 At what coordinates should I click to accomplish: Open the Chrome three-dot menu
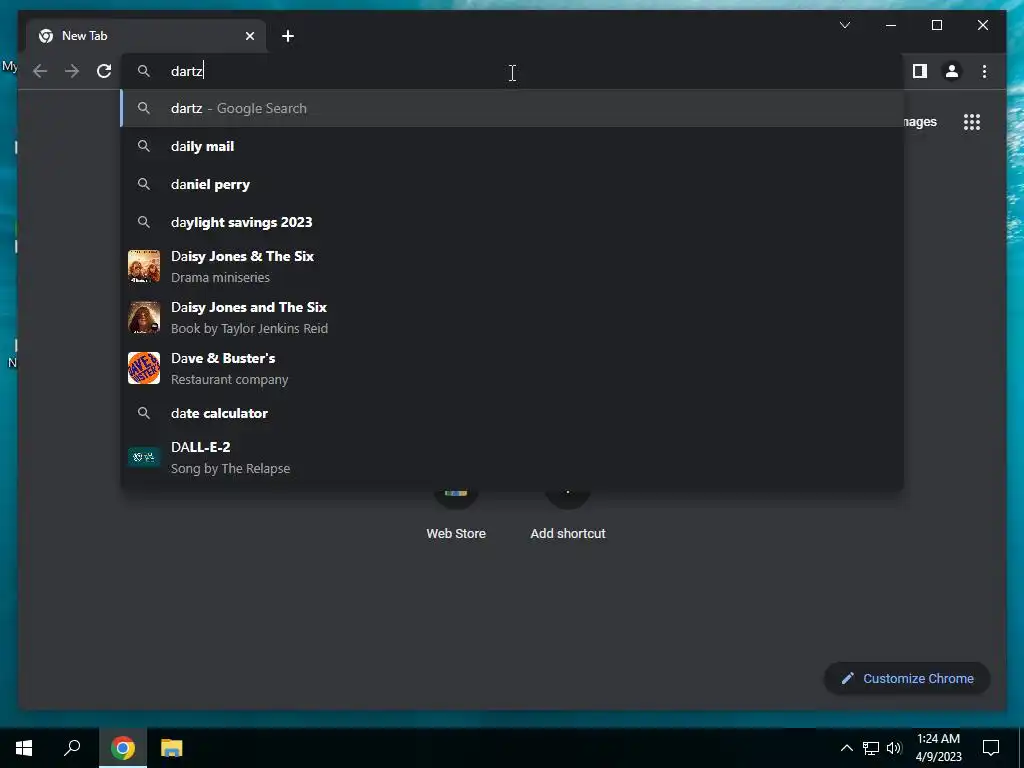(984, 71)
